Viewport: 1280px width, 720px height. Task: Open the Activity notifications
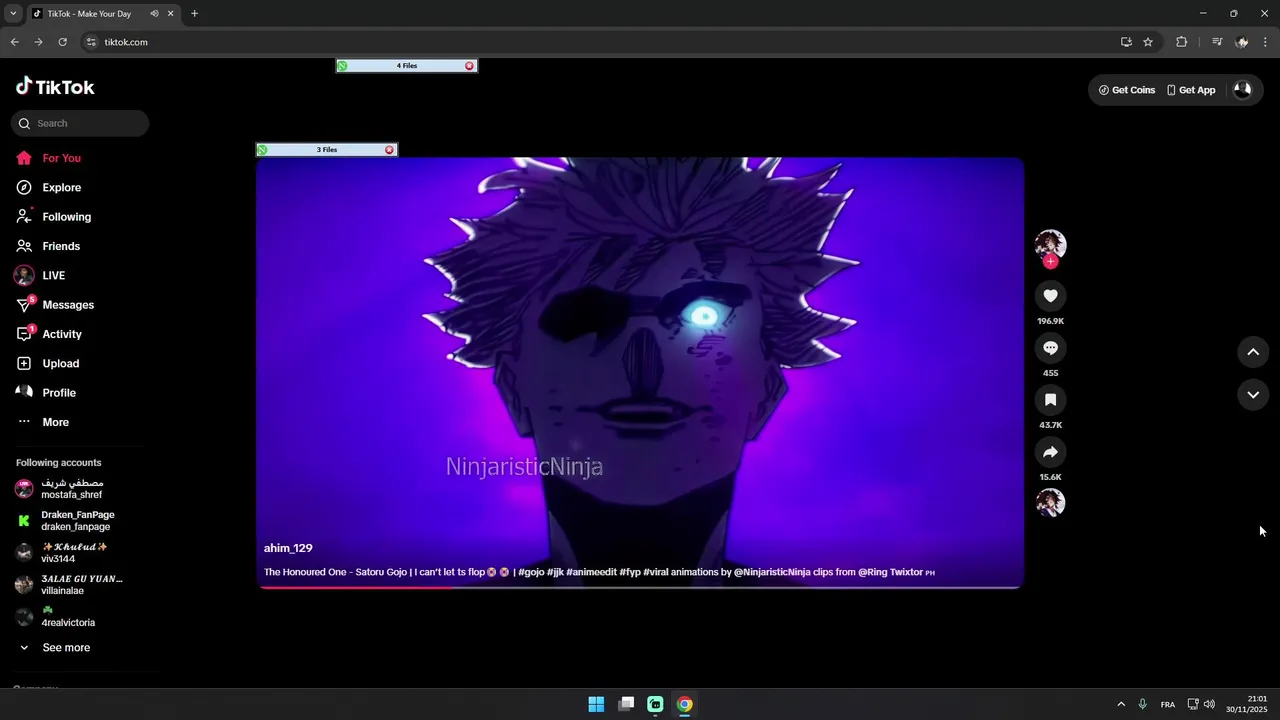[61, 334]
